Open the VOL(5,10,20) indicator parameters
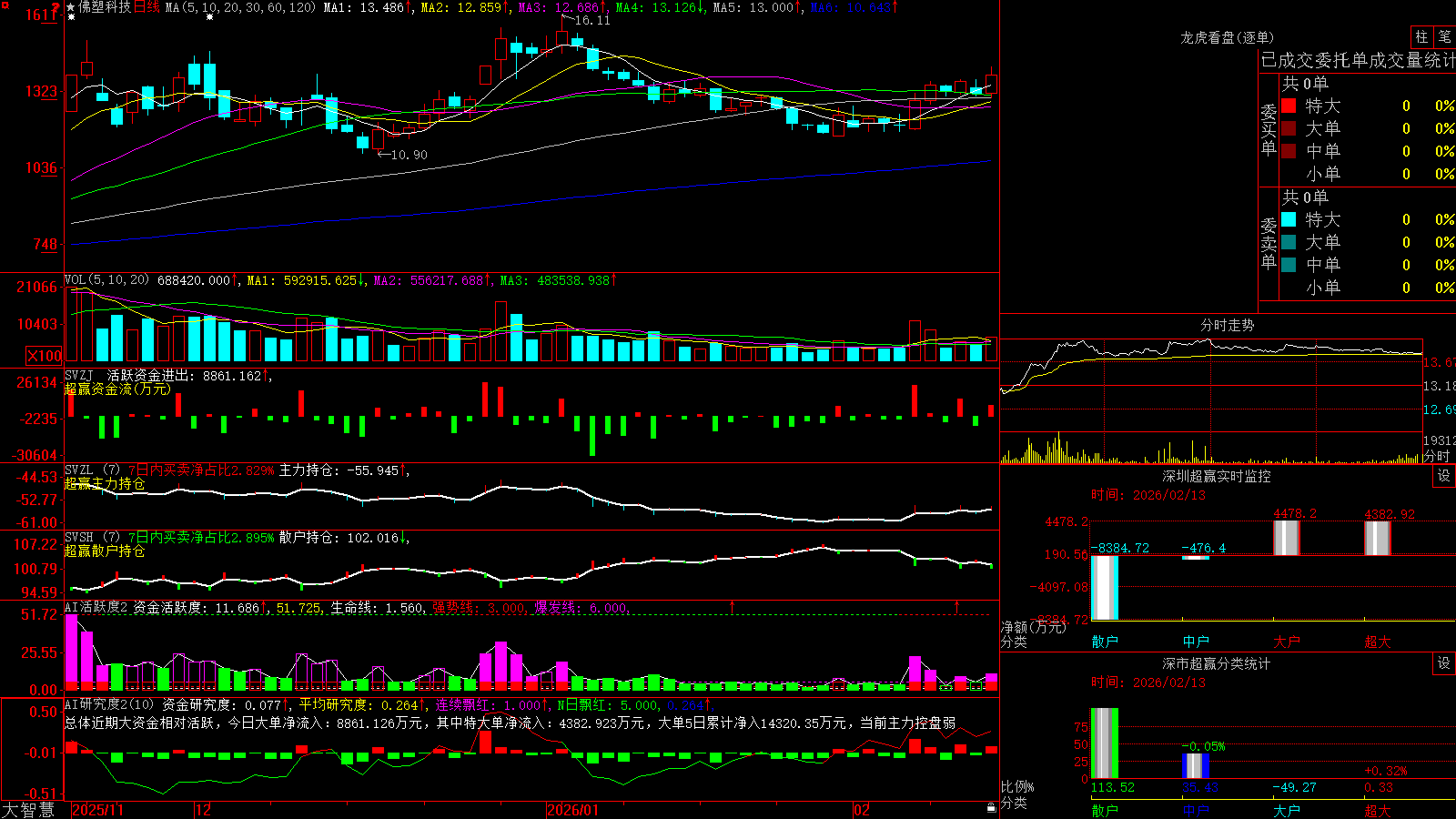The image size is (1456, 819). click(106, 280)
